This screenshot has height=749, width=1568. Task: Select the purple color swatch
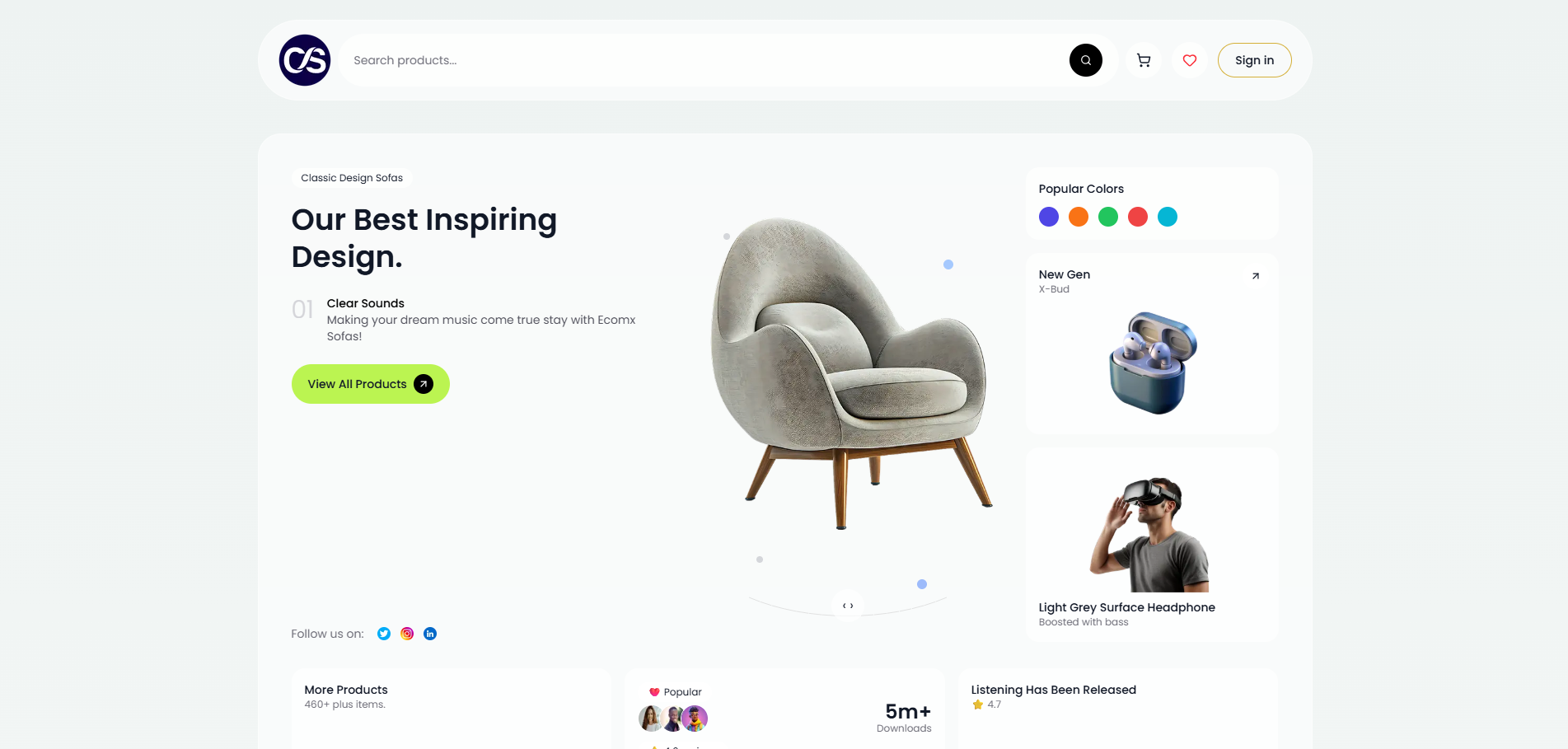click(1049, 217)
